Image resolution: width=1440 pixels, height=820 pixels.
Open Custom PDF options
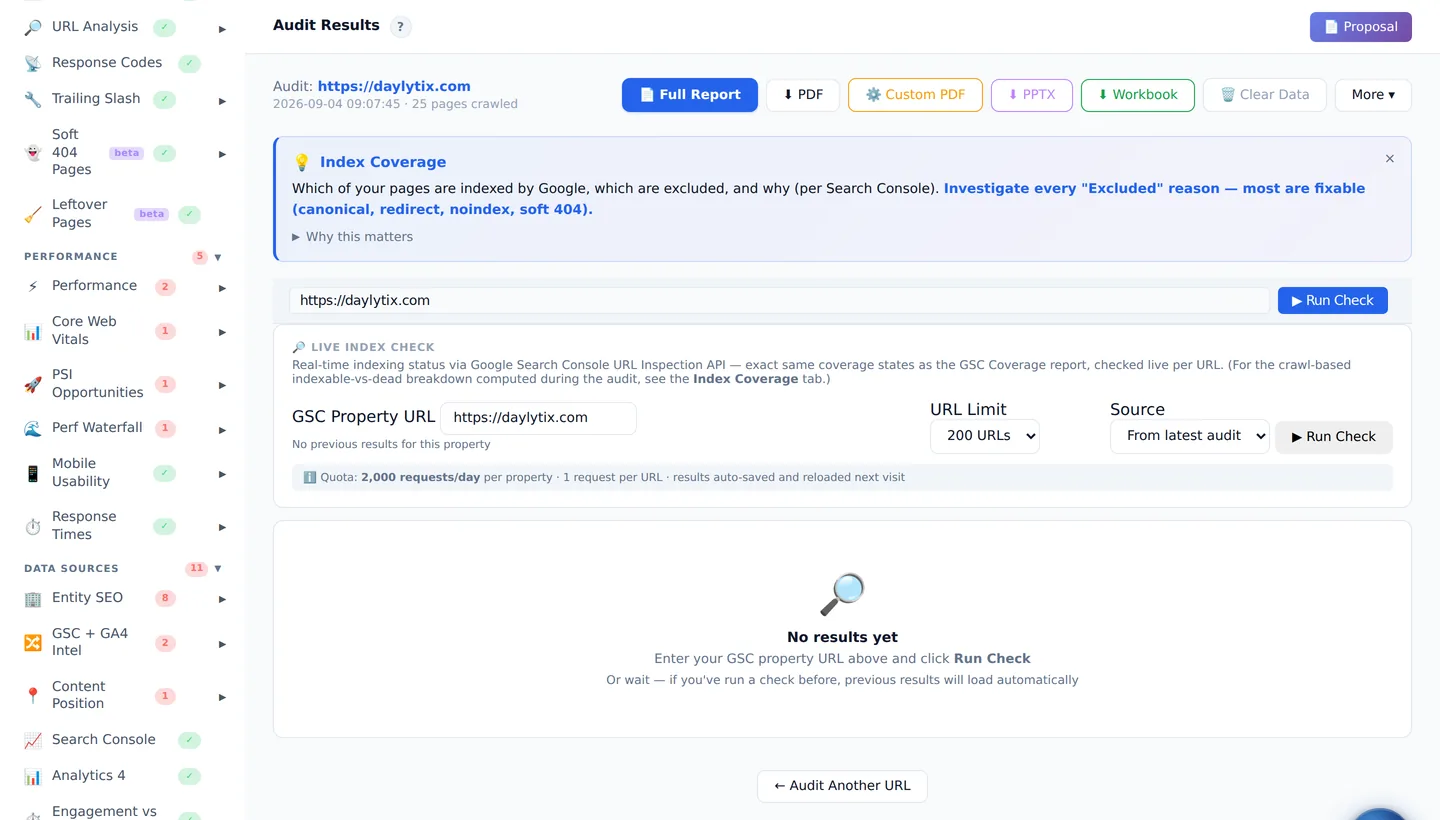(x=915, y=95)
